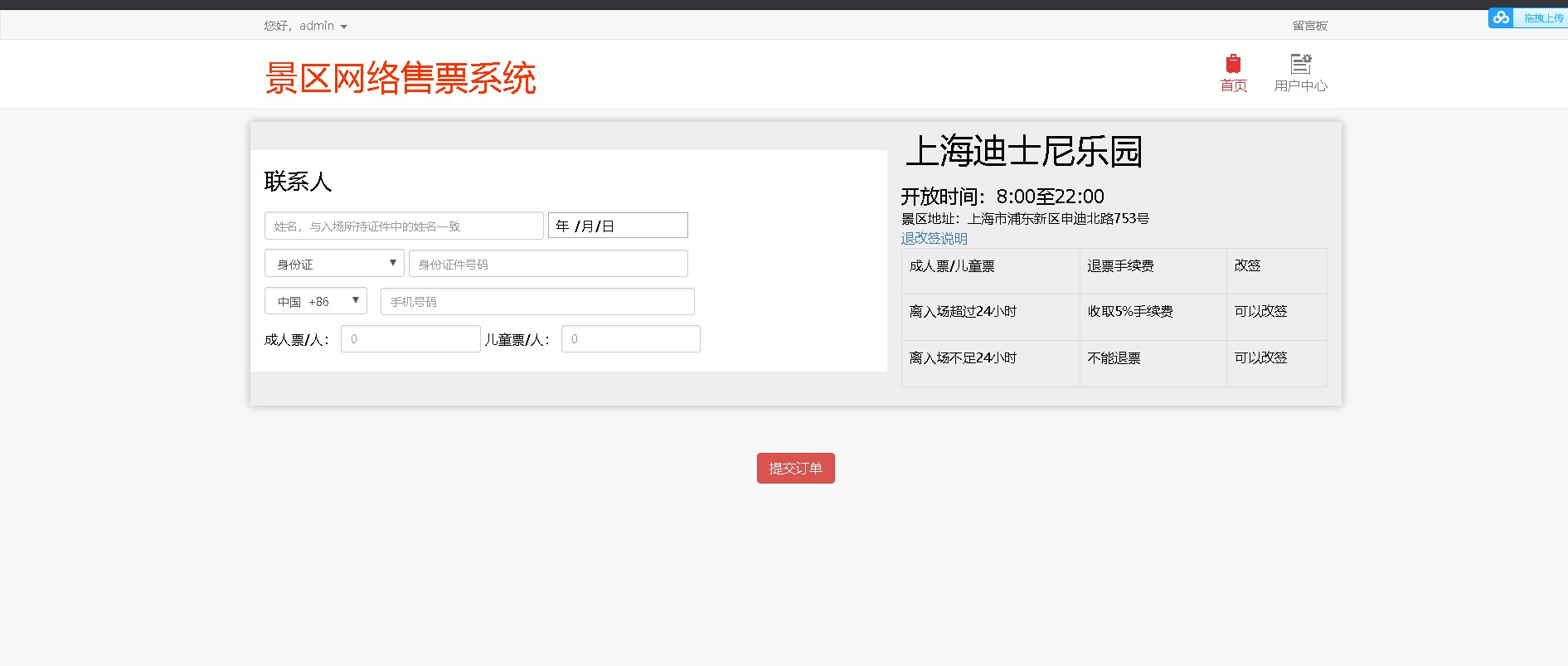The height and width of the screenshot is (666, 1568).
Task: Open the 退改签说明 refund policy link
Action: pyautogui.click(x=934, y=238)
